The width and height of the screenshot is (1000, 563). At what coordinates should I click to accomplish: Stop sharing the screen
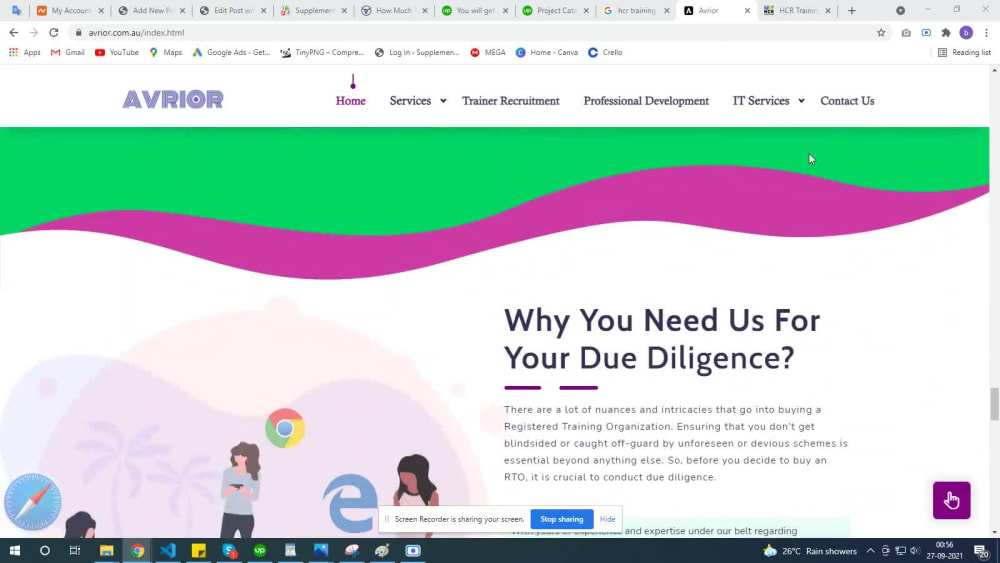561,519
